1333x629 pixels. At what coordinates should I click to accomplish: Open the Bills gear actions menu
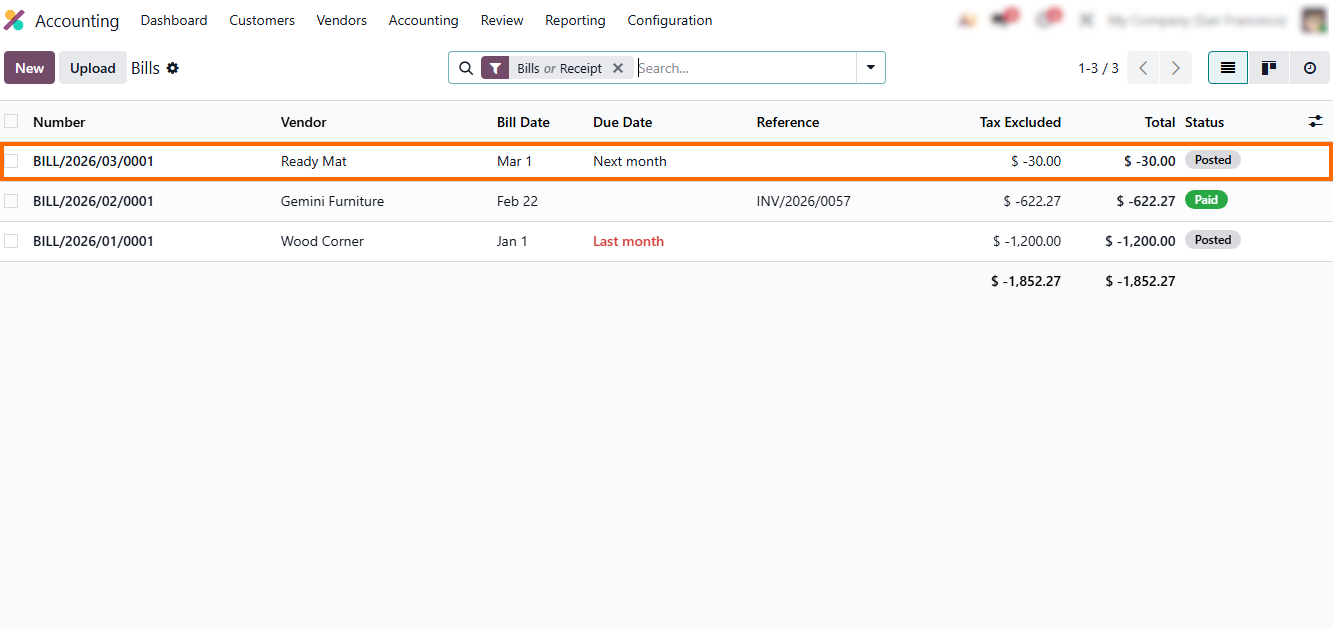pos(173,68)
